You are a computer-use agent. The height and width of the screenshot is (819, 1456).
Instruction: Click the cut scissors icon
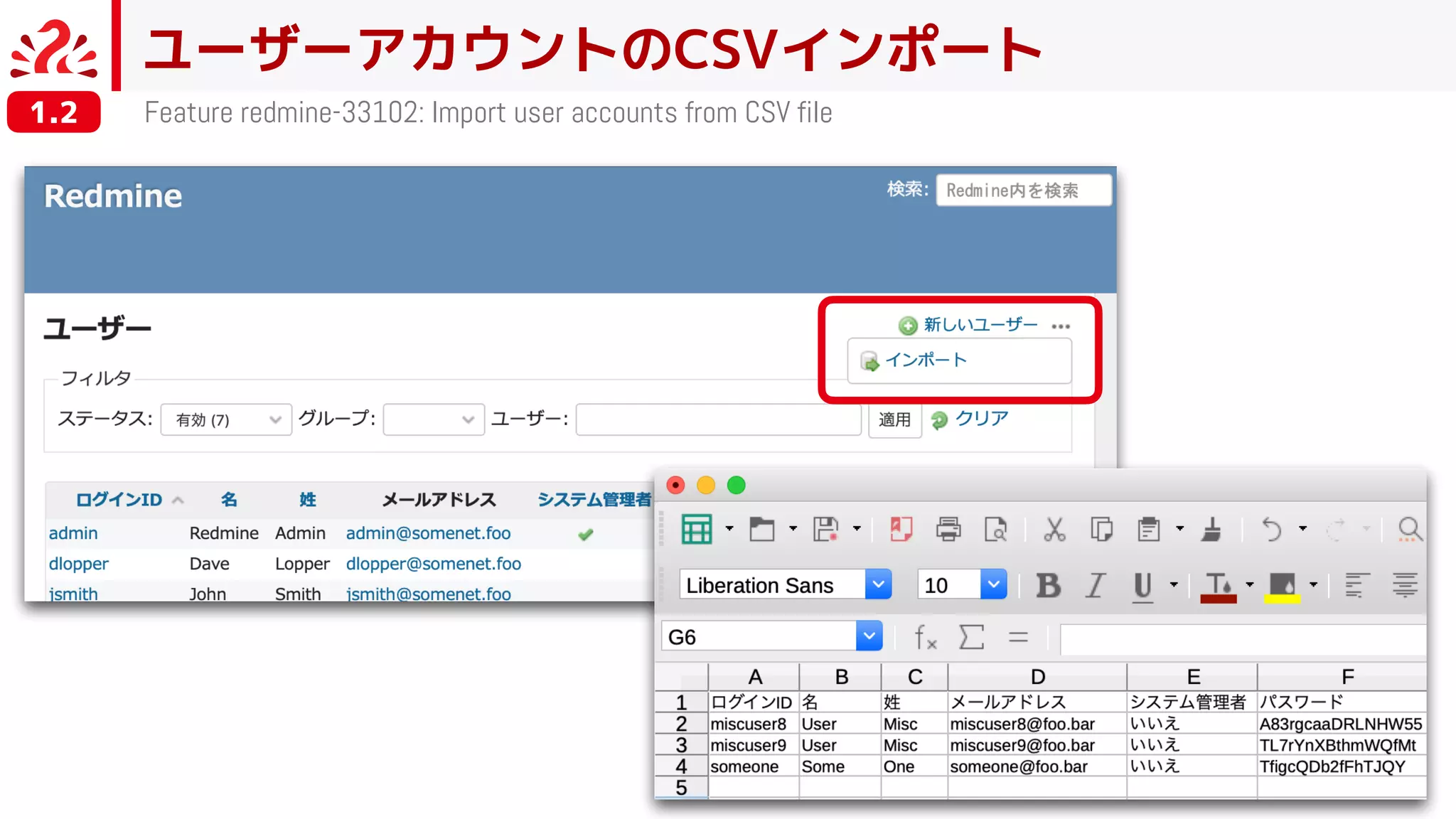click(1054, 529)
